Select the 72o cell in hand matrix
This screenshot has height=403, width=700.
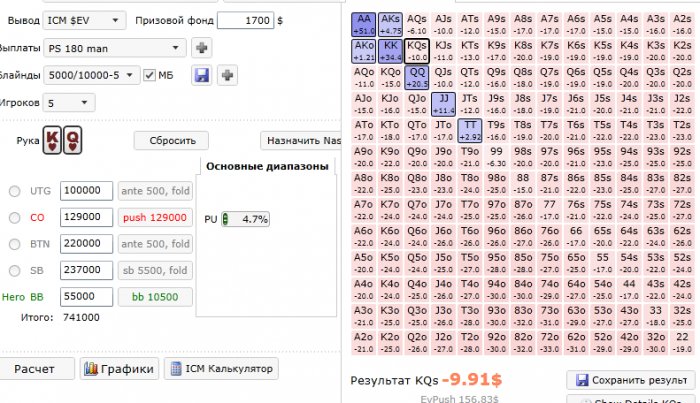(550, 342)
